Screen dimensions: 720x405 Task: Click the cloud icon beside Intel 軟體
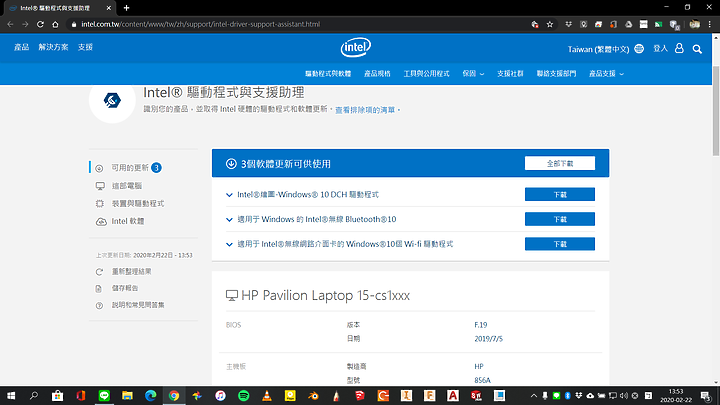pos(101,222)
